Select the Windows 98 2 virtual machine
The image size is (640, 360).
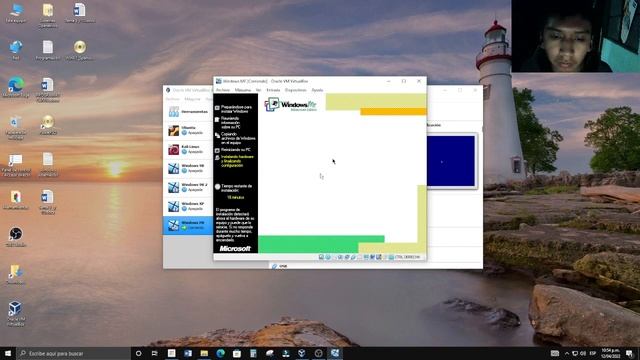tap(188, 187)
